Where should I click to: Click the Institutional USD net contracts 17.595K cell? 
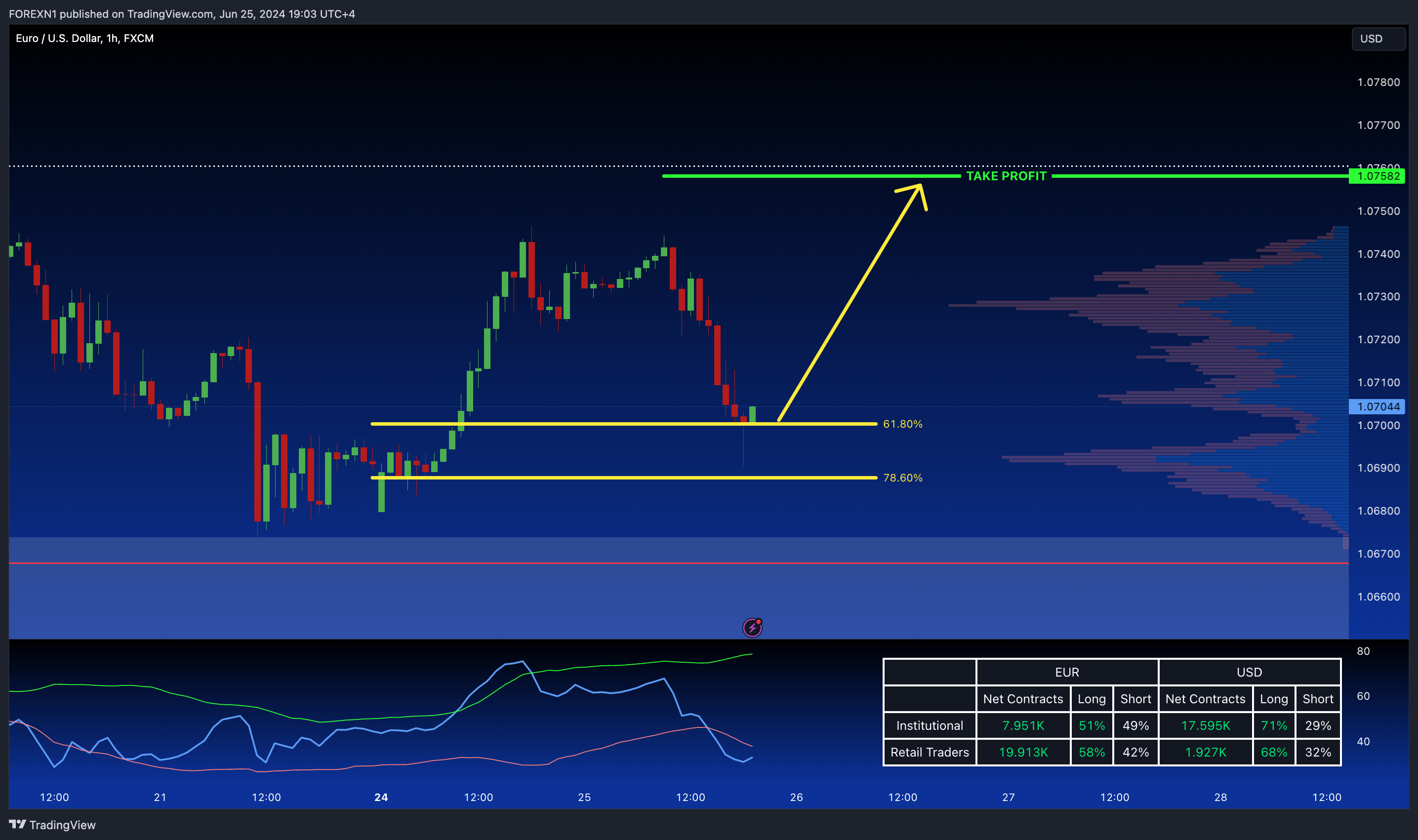[x=1205, y=725]
